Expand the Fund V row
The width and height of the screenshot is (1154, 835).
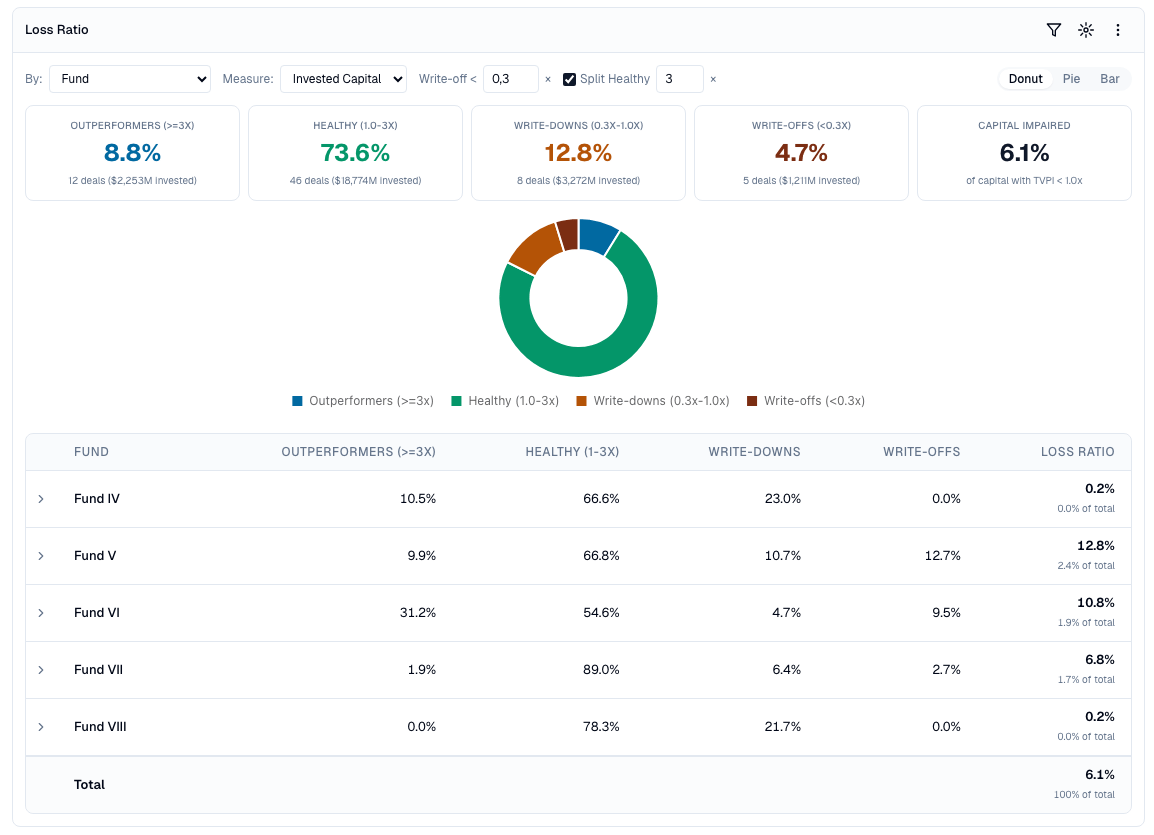tap(41, 556)
